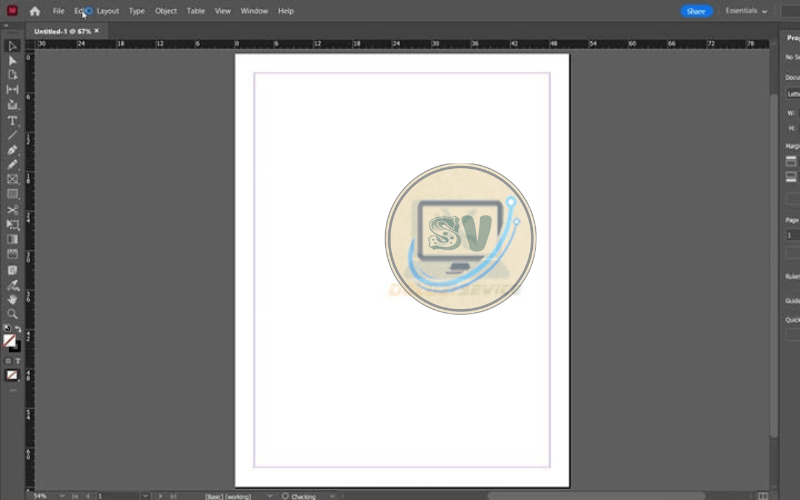Open the View menu
The width and height of the screenshot is (800, 500).
tap(222, 11)
